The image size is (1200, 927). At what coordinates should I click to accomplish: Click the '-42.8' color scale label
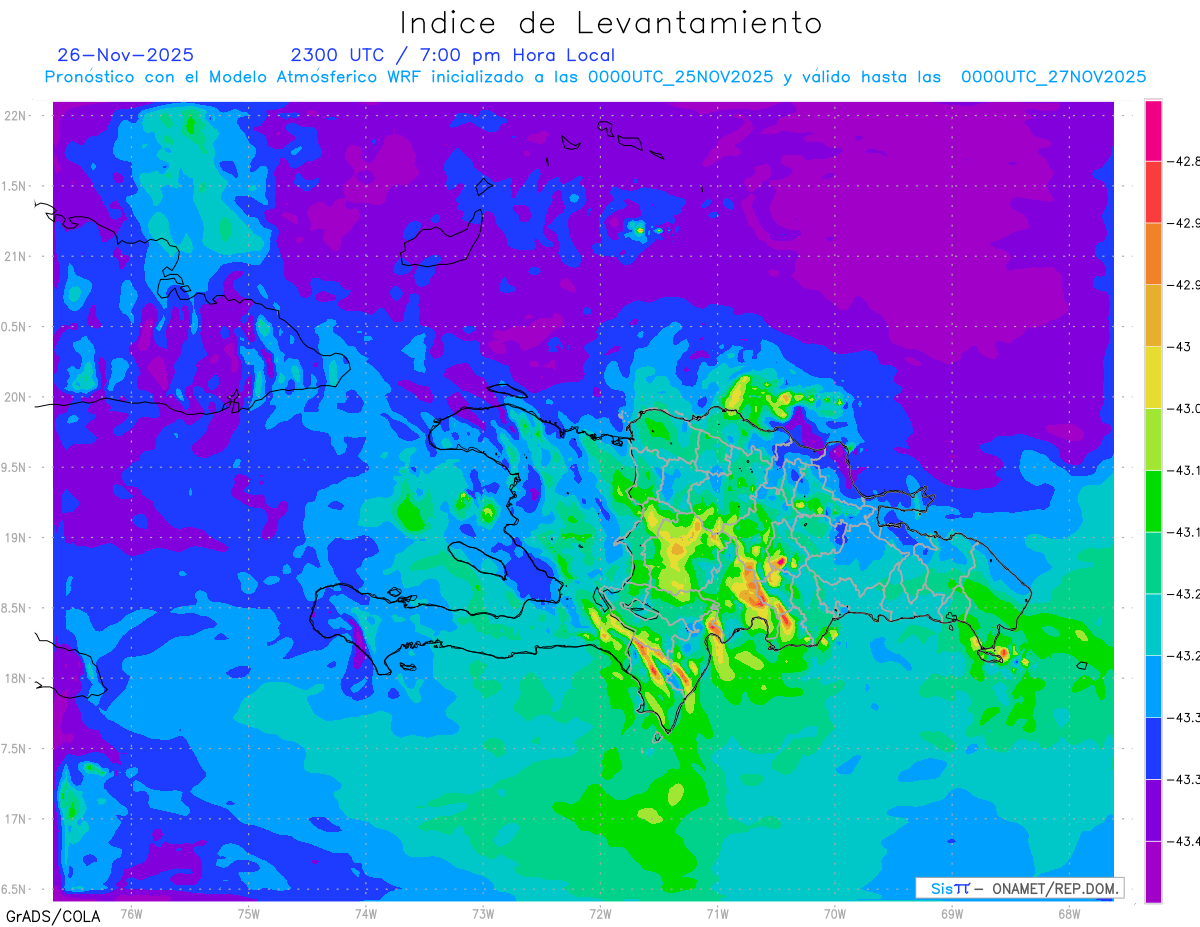1183,161
